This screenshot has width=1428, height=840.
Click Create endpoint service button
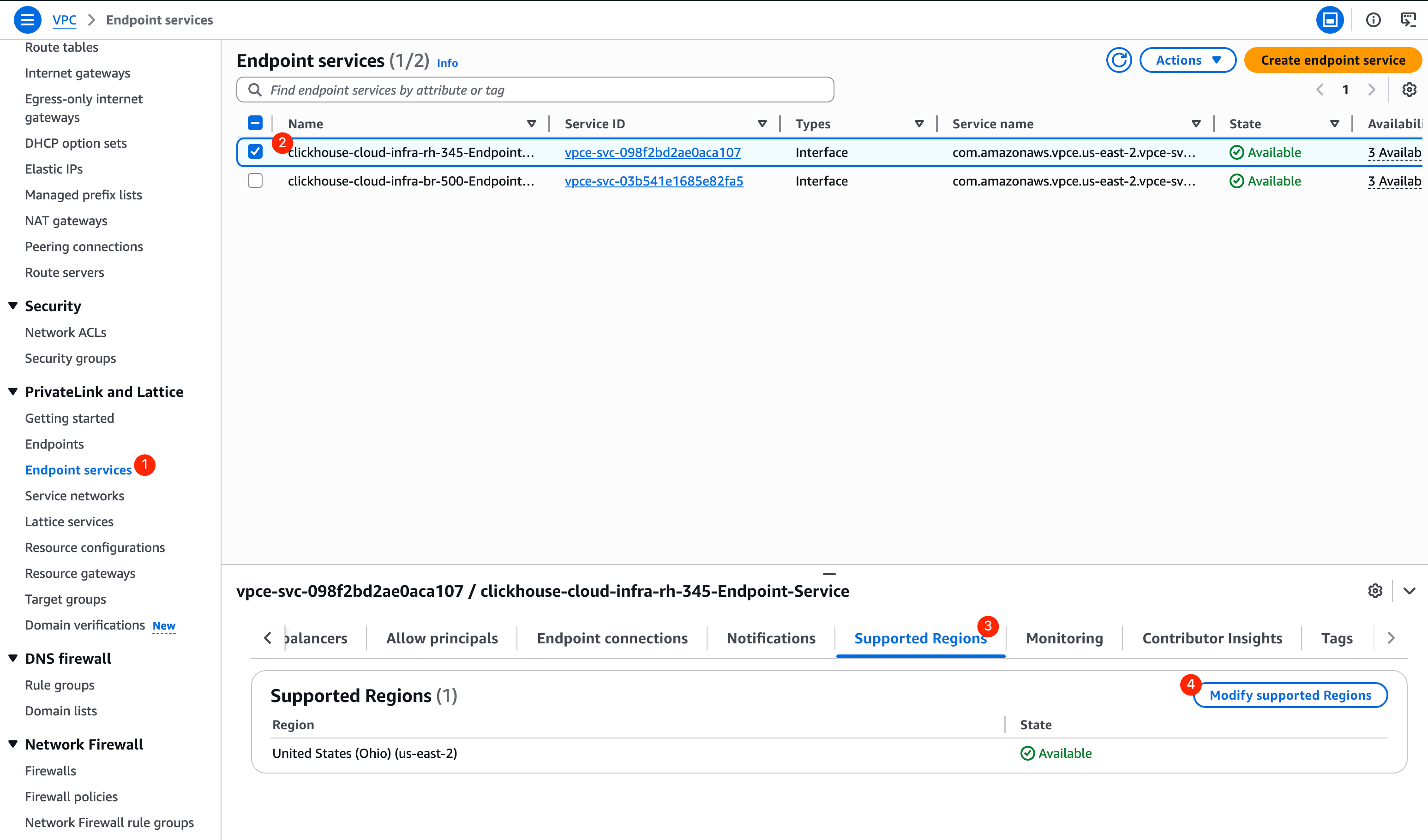(1333, 60)
